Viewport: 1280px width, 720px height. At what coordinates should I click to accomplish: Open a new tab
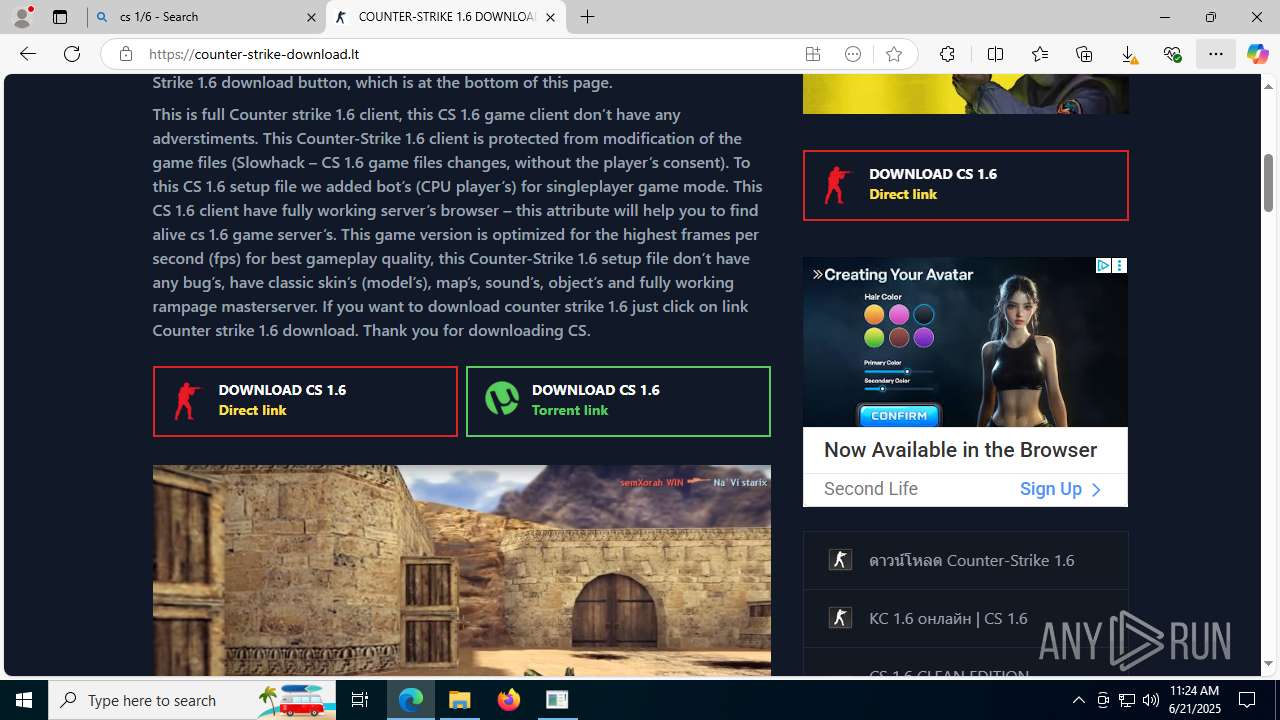[x=588, y=17]
